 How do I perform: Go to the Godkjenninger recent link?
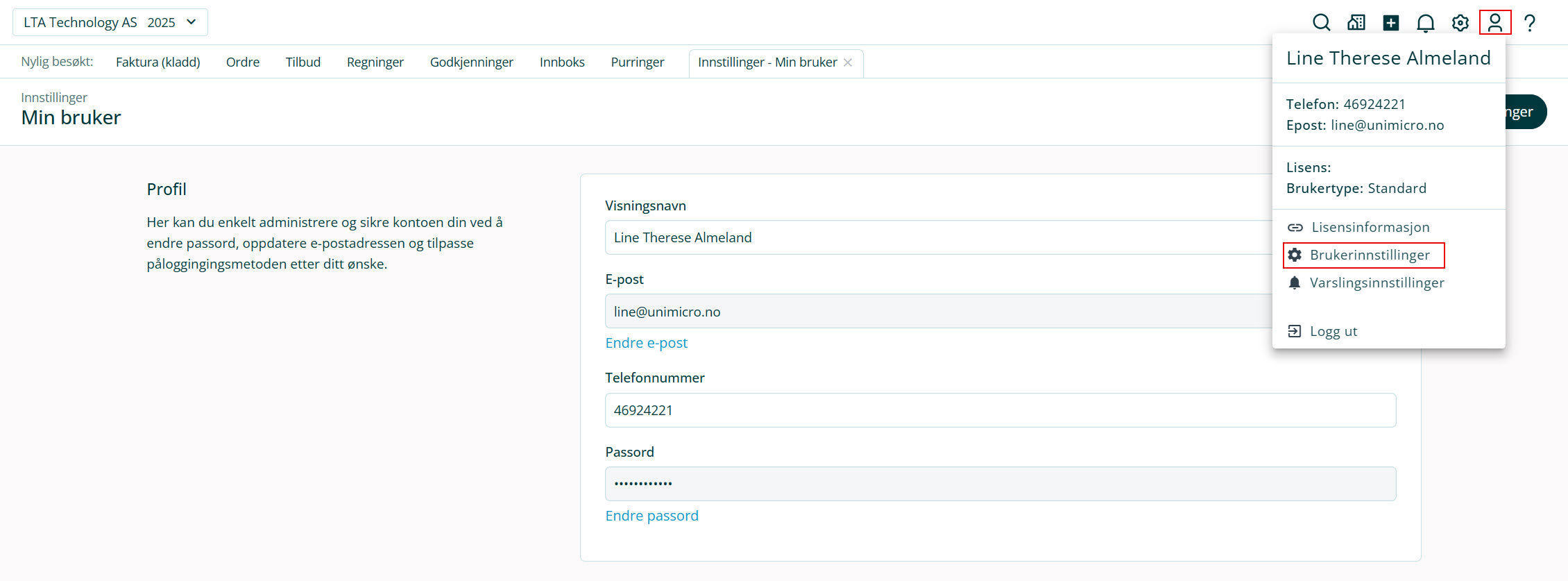(x=471, y=62)
